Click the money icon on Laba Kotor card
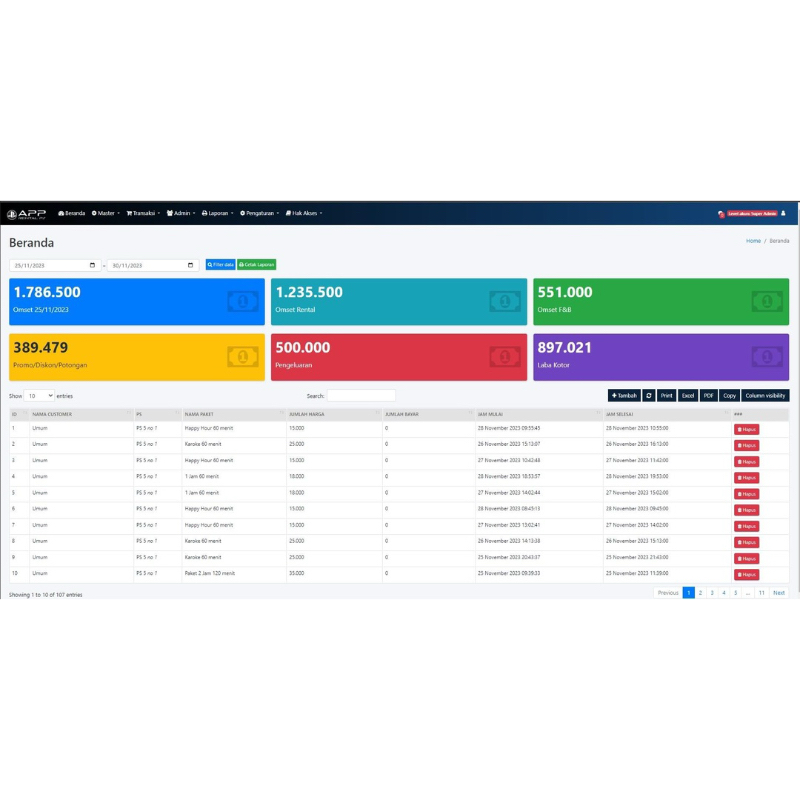This screenshot has height=800, width=800. click(x=767, y=357)
